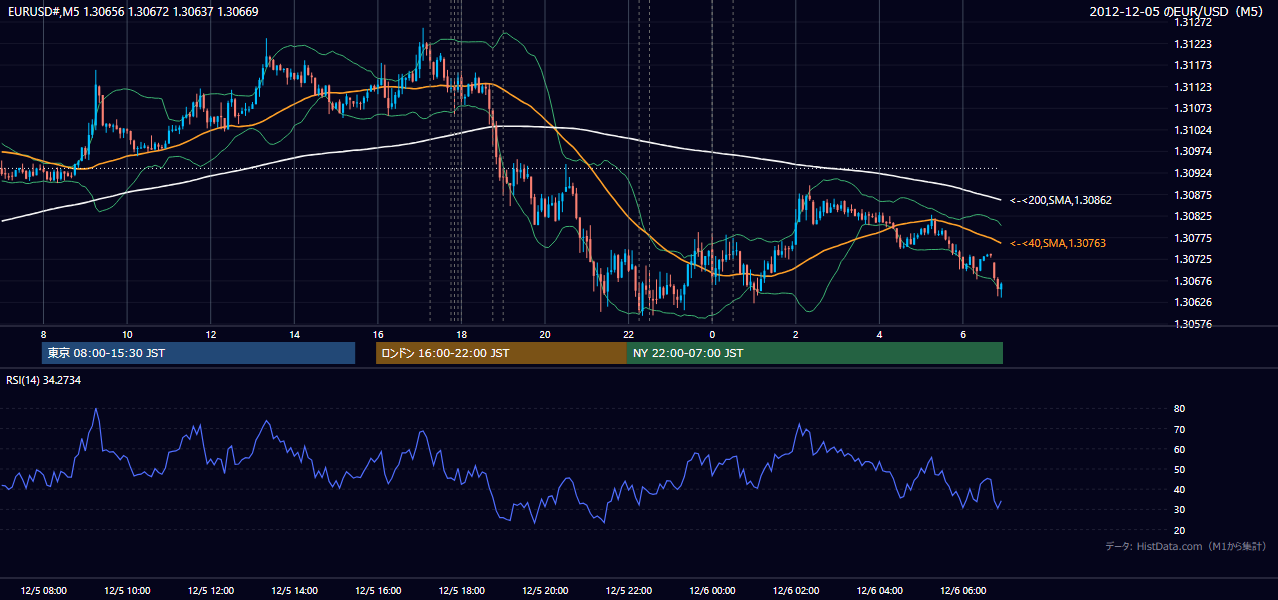Image resolution: width=1278 pixels, height=600 pixels.
Task: Click the 12/5 16:00 bottom time label
Action: (377, 591)
